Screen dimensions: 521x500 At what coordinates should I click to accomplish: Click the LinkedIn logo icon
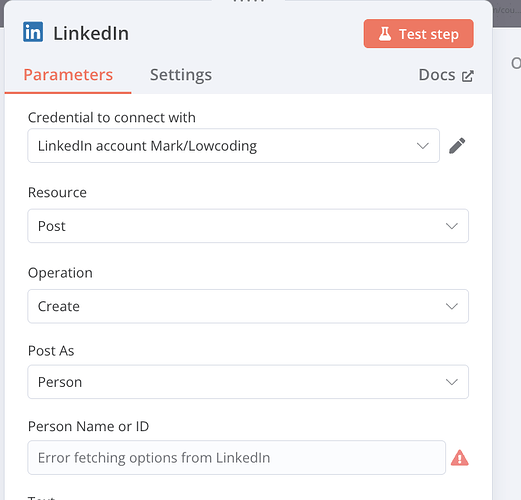click(33, 32)
